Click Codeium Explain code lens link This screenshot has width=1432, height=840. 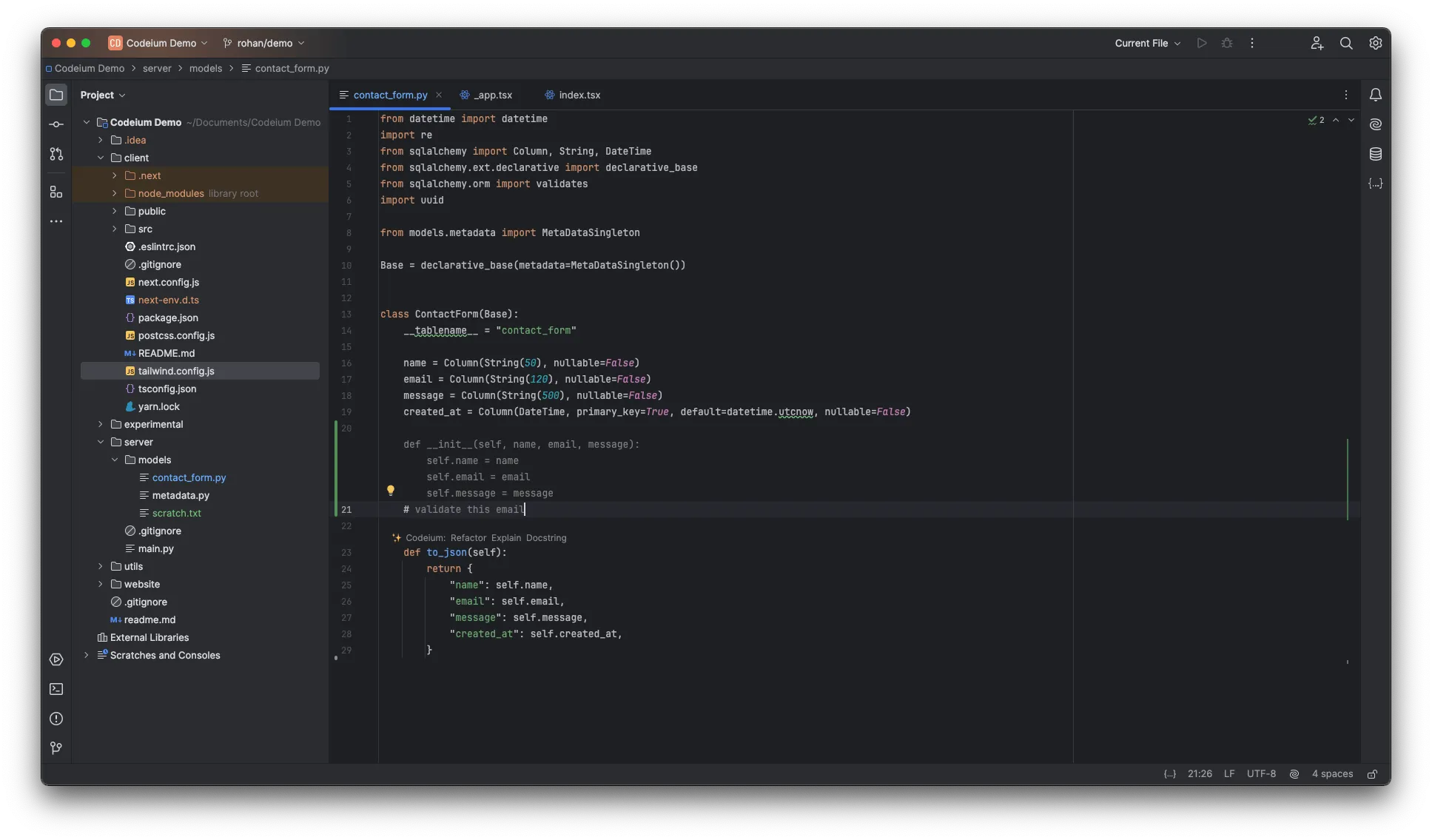506,538
